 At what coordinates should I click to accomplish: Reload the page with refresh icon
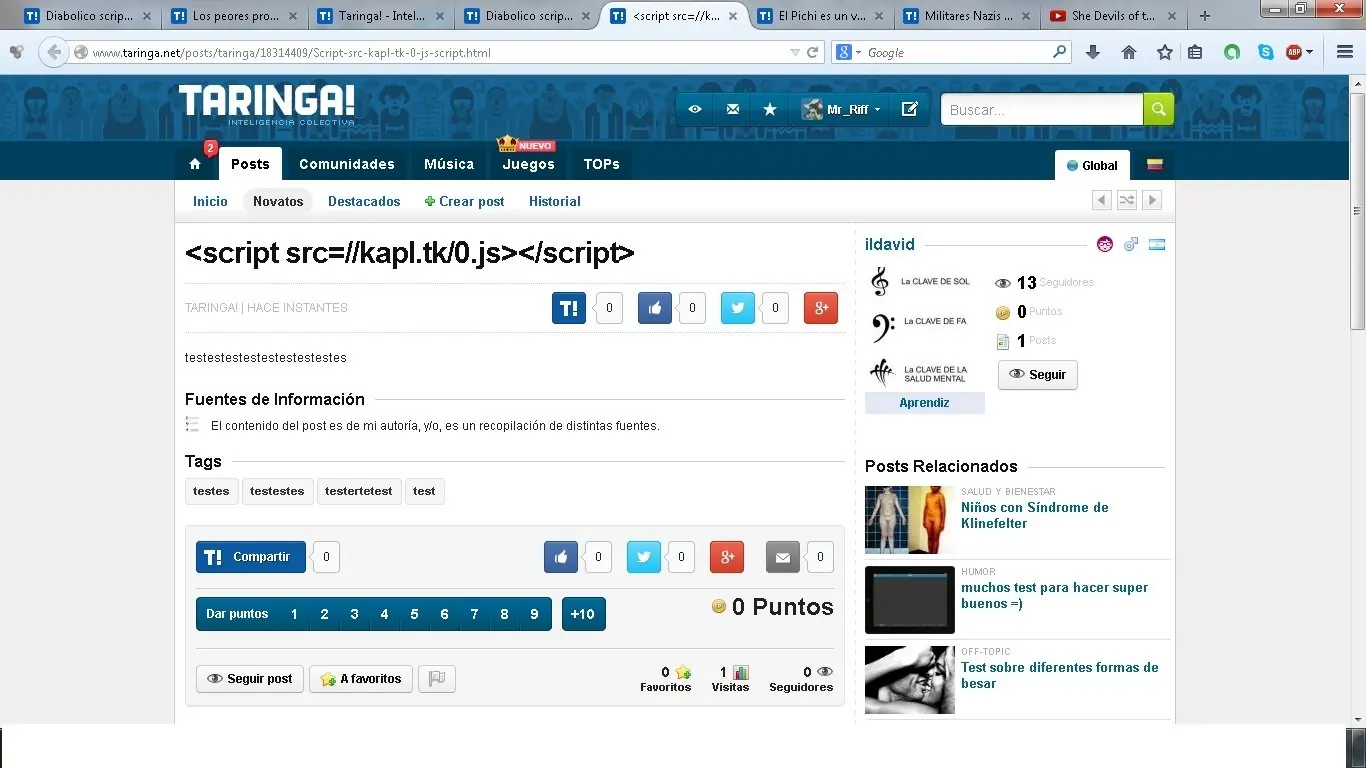(813, 53)
